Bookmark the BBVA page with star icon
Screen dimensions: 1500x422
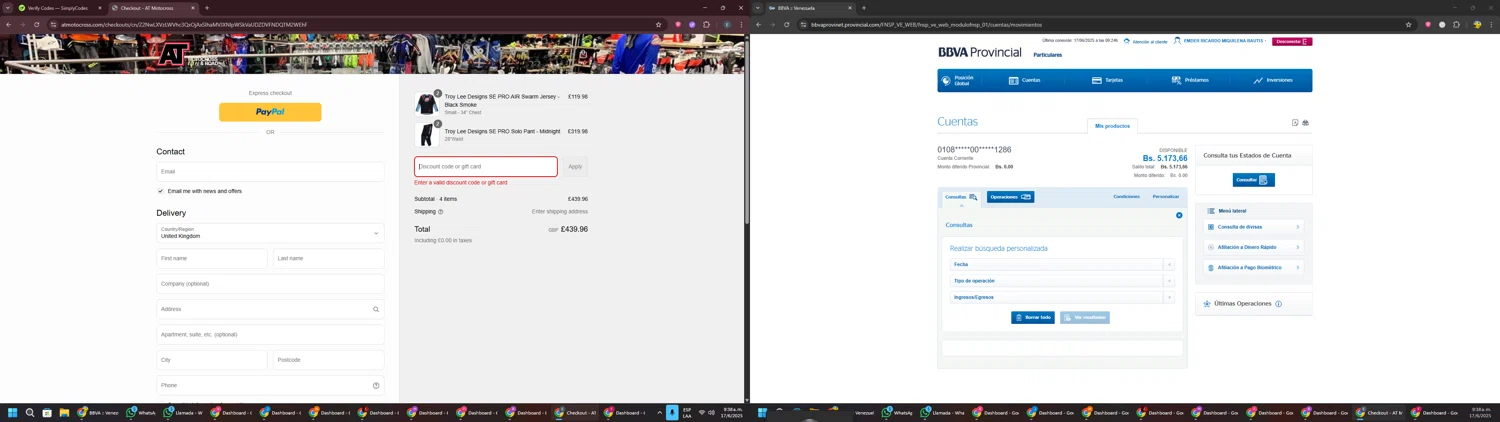coord(1408,25)
